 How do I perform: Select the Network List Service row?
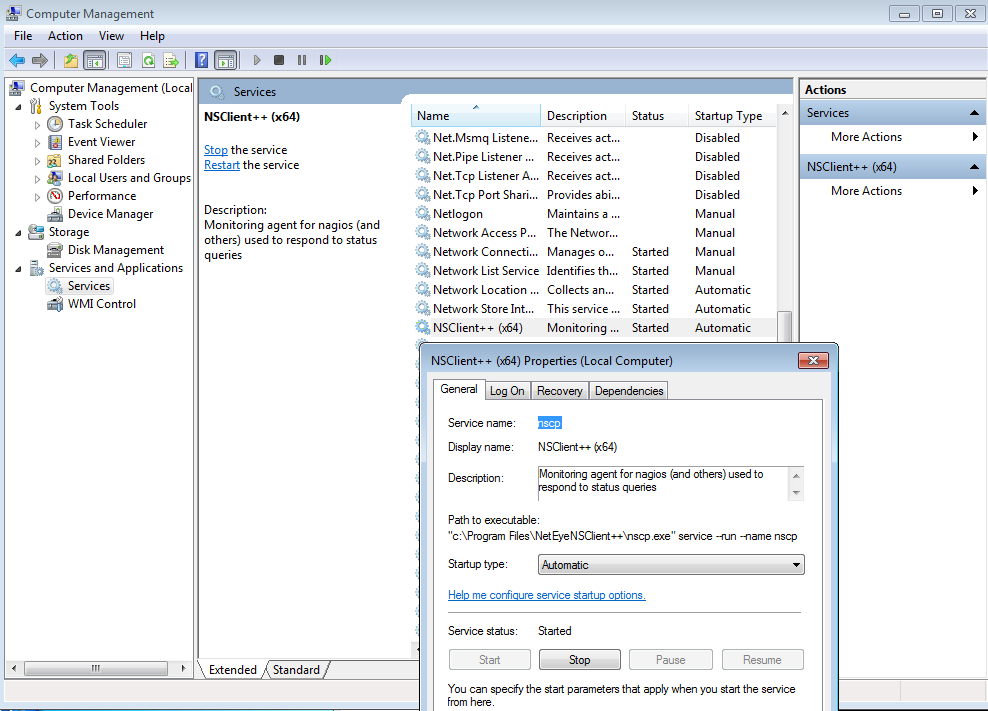pos(595,271)
